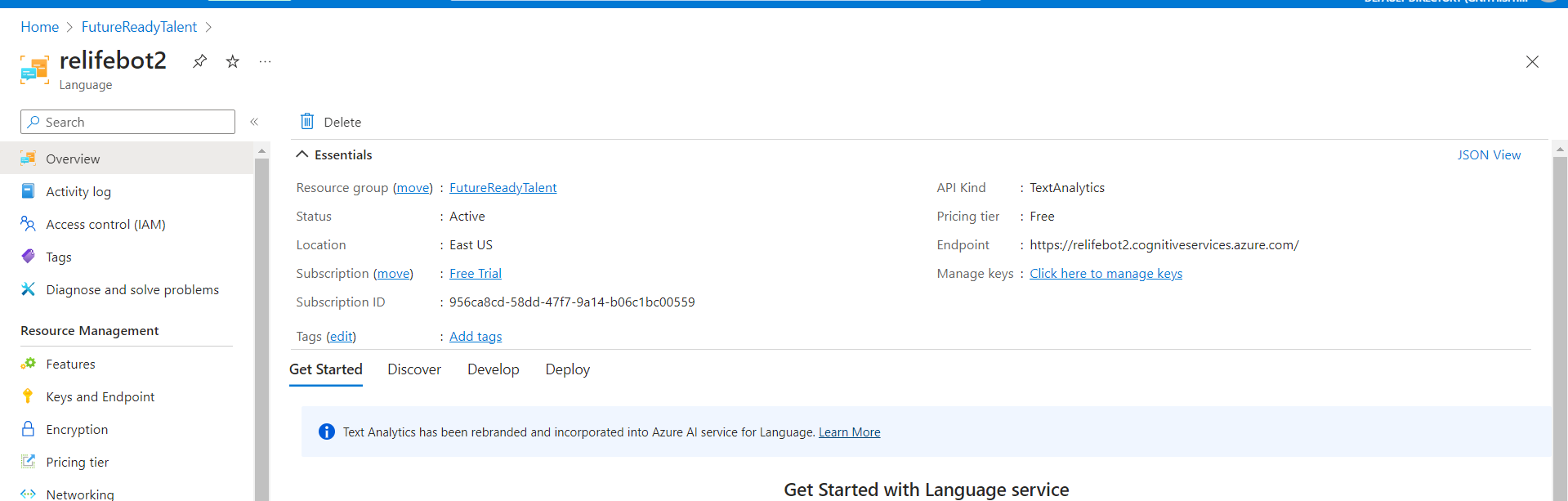Switch to the Get Started tab
The height and width of the screenshot is (501, 1568).
point(326,369)
